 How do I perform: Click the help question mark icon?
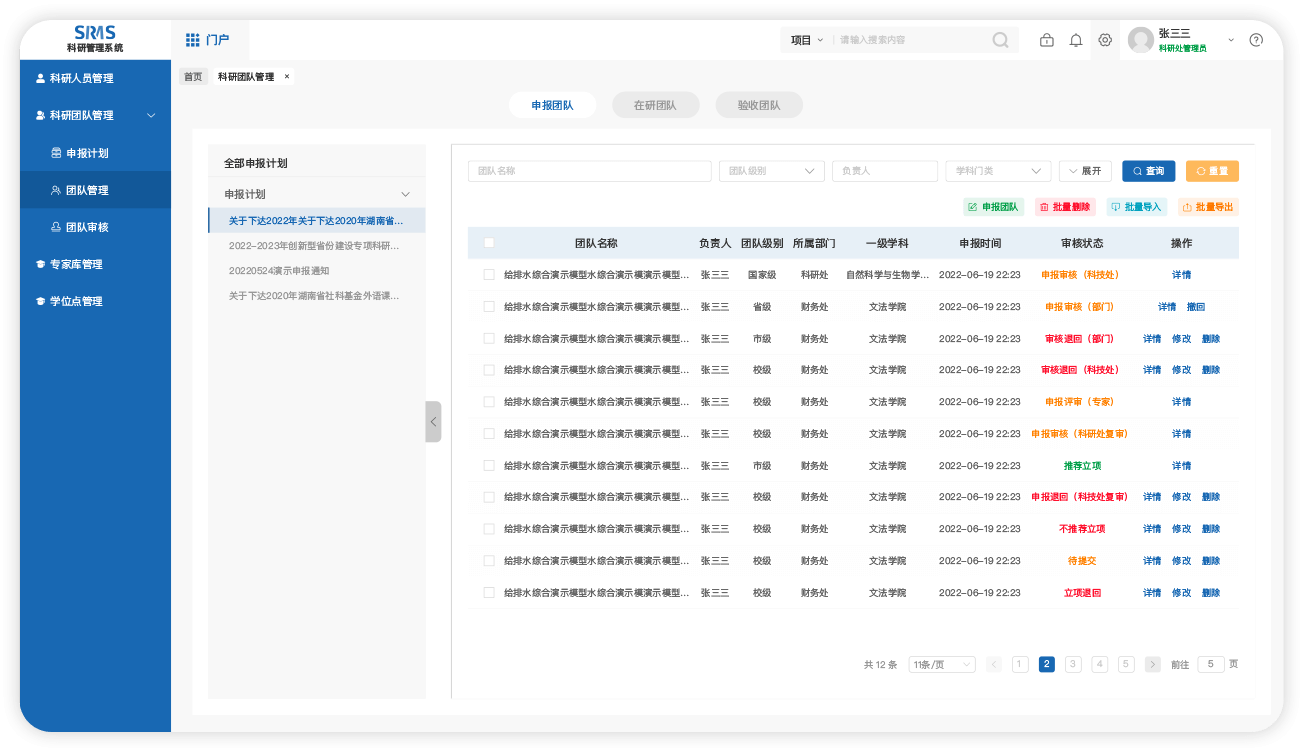[1256, 40]
